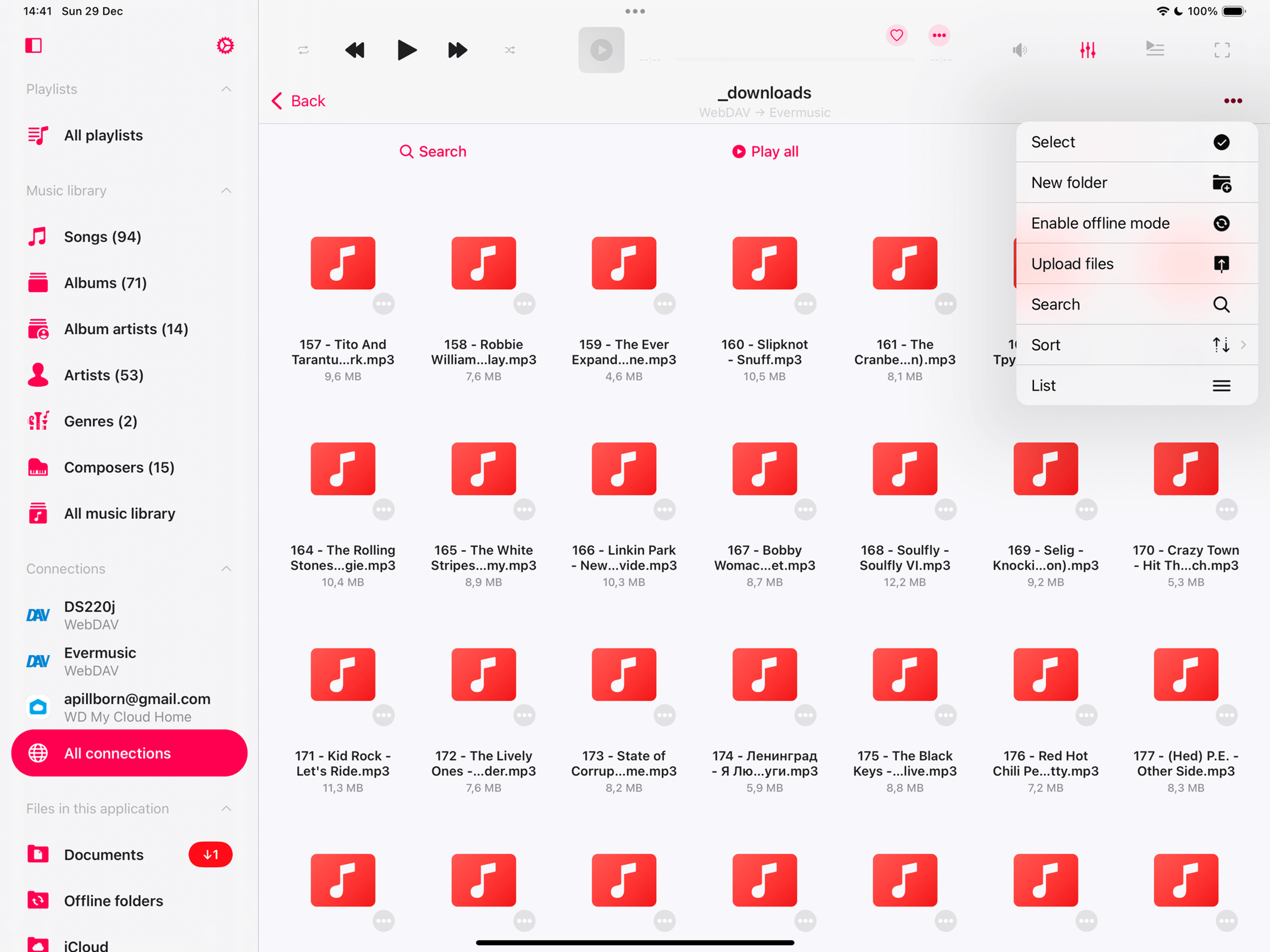The width and height of the screenshot is (1270, 952).
Task: Skip to next track
Action: click(457, 50)
